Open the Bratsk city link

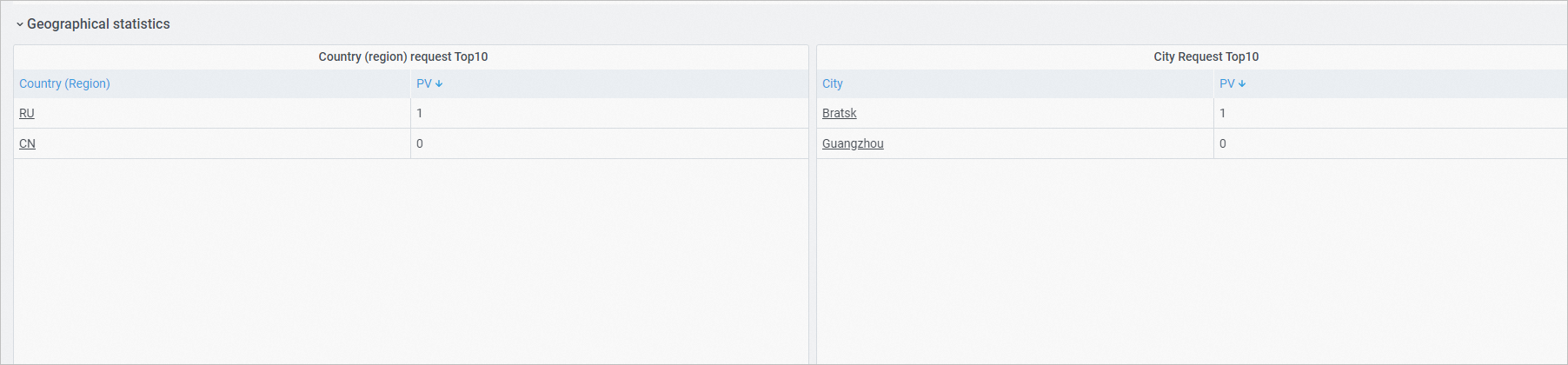(x=839, y=113)
